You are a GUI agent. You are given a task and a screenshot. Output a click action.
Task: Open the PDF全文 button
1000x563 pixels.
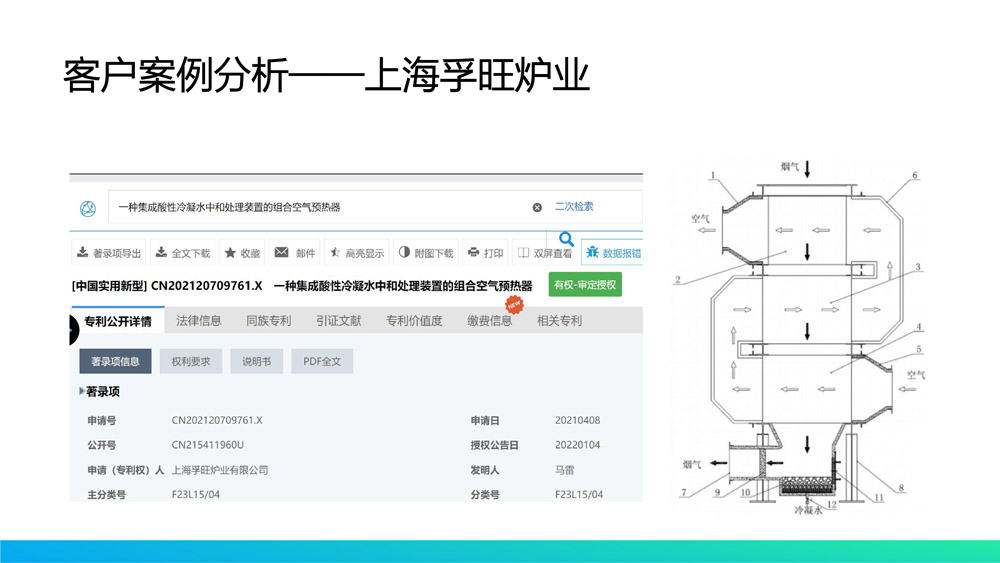click(322, 361)
